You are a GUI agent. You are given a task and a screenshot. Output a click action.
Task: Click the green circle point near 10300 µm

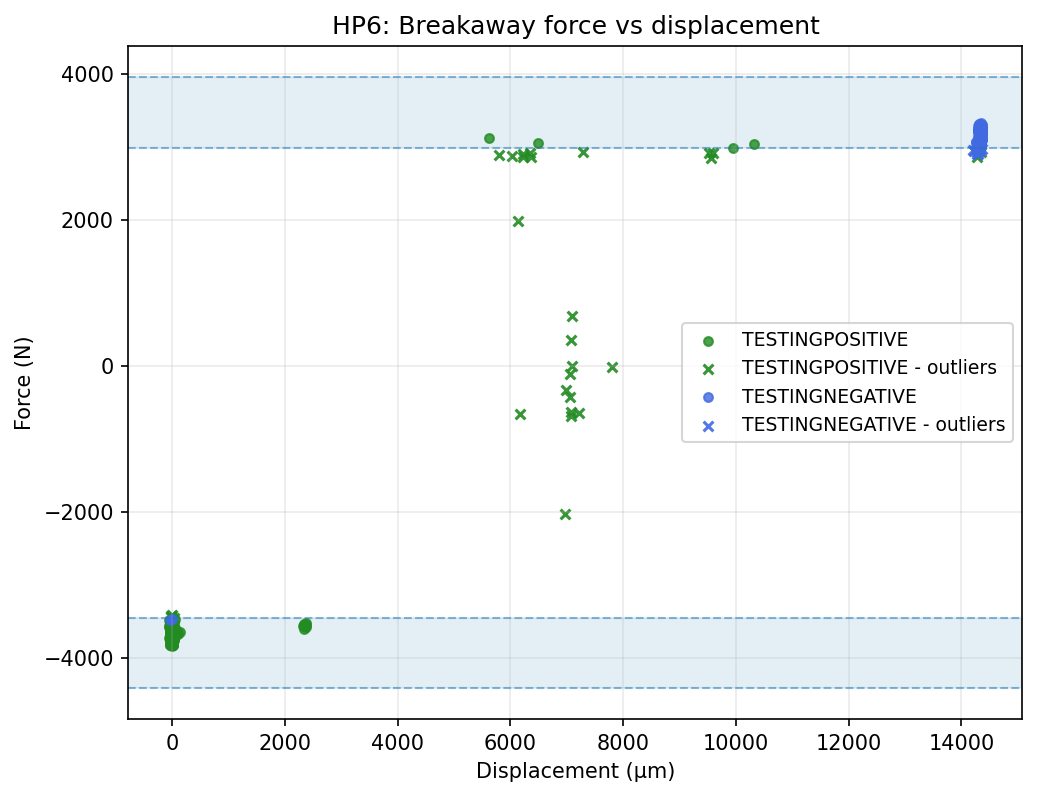coord(754,144)
